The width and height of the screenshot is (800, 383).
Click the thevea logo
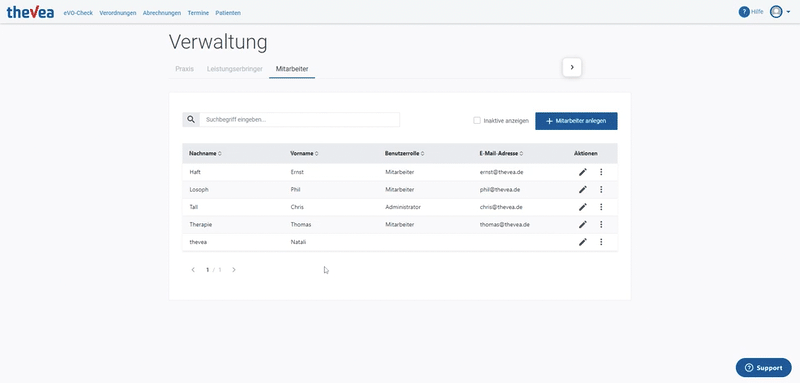click(30, 13)
